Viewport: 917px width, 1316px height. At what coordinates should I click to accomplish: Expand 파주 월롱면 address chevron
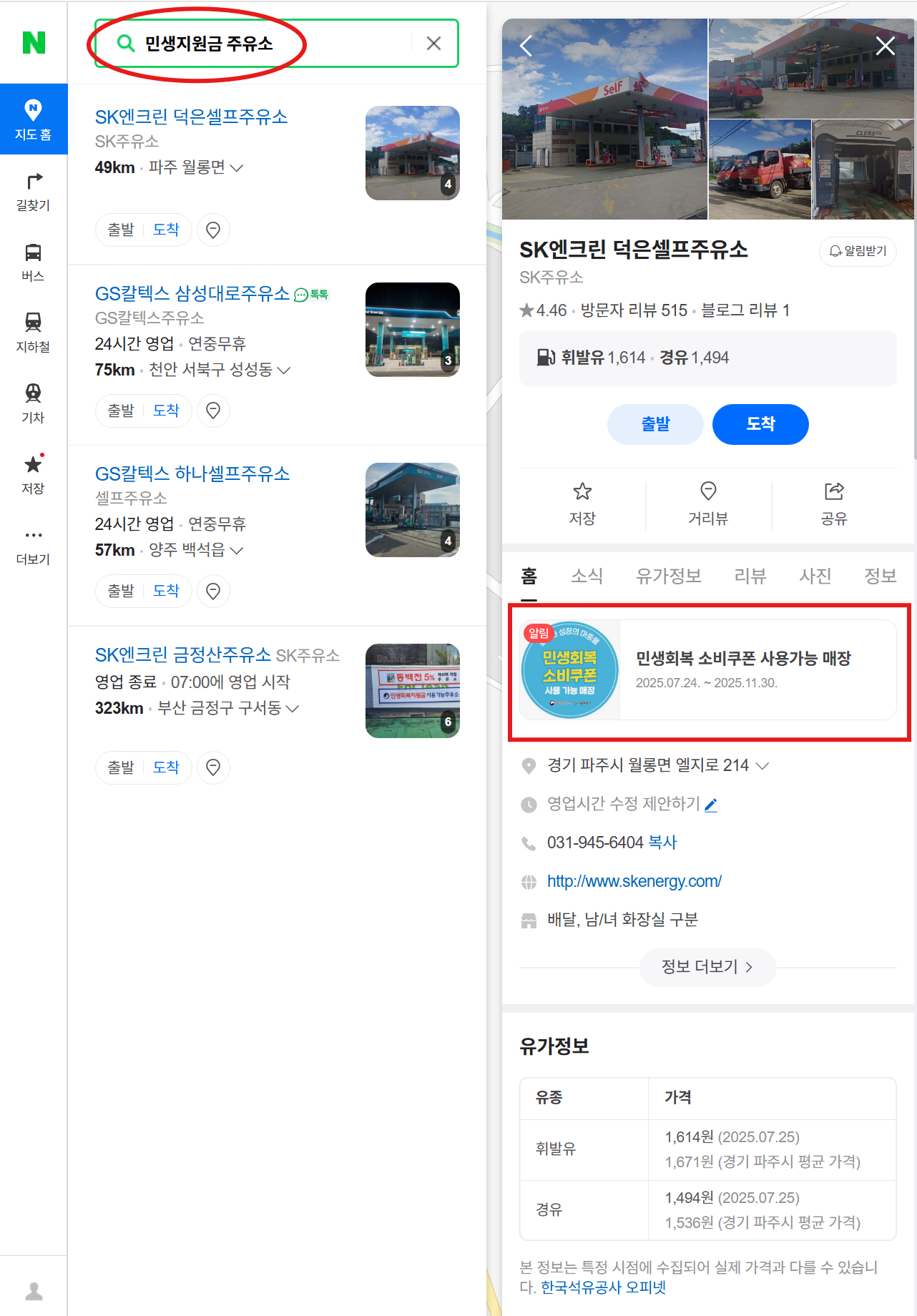[237, 167]
